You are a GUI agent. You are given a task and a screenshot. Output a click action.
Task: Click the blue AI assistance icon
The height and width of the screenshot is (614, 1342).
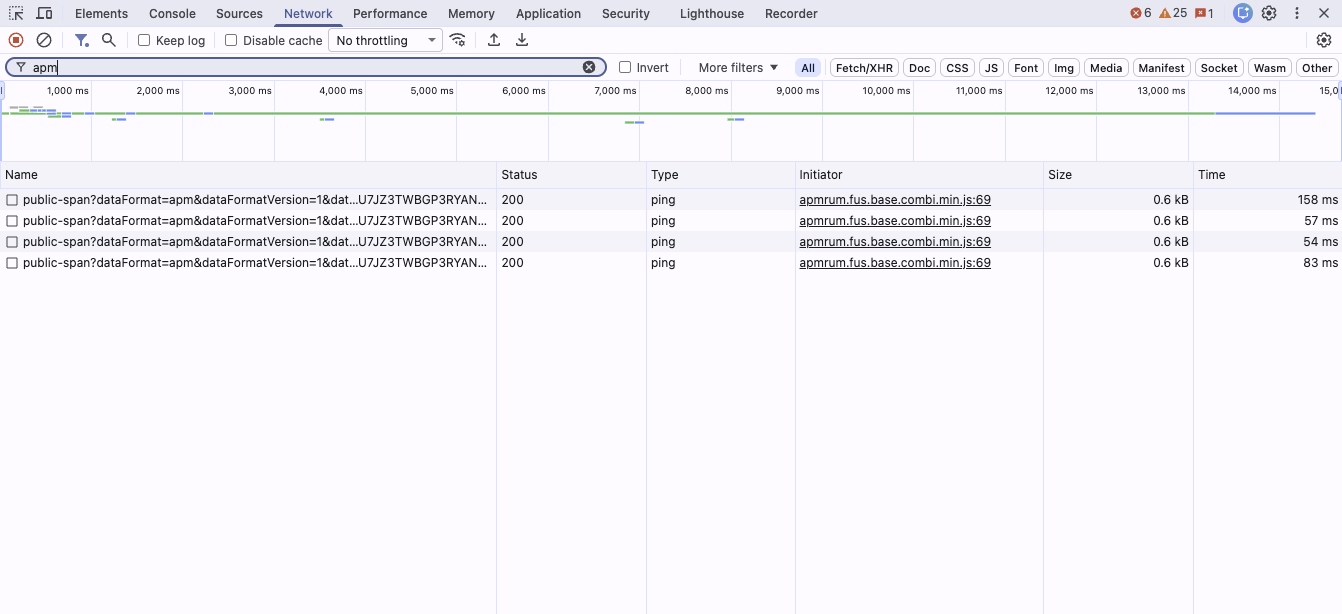tap(1243, 13)
